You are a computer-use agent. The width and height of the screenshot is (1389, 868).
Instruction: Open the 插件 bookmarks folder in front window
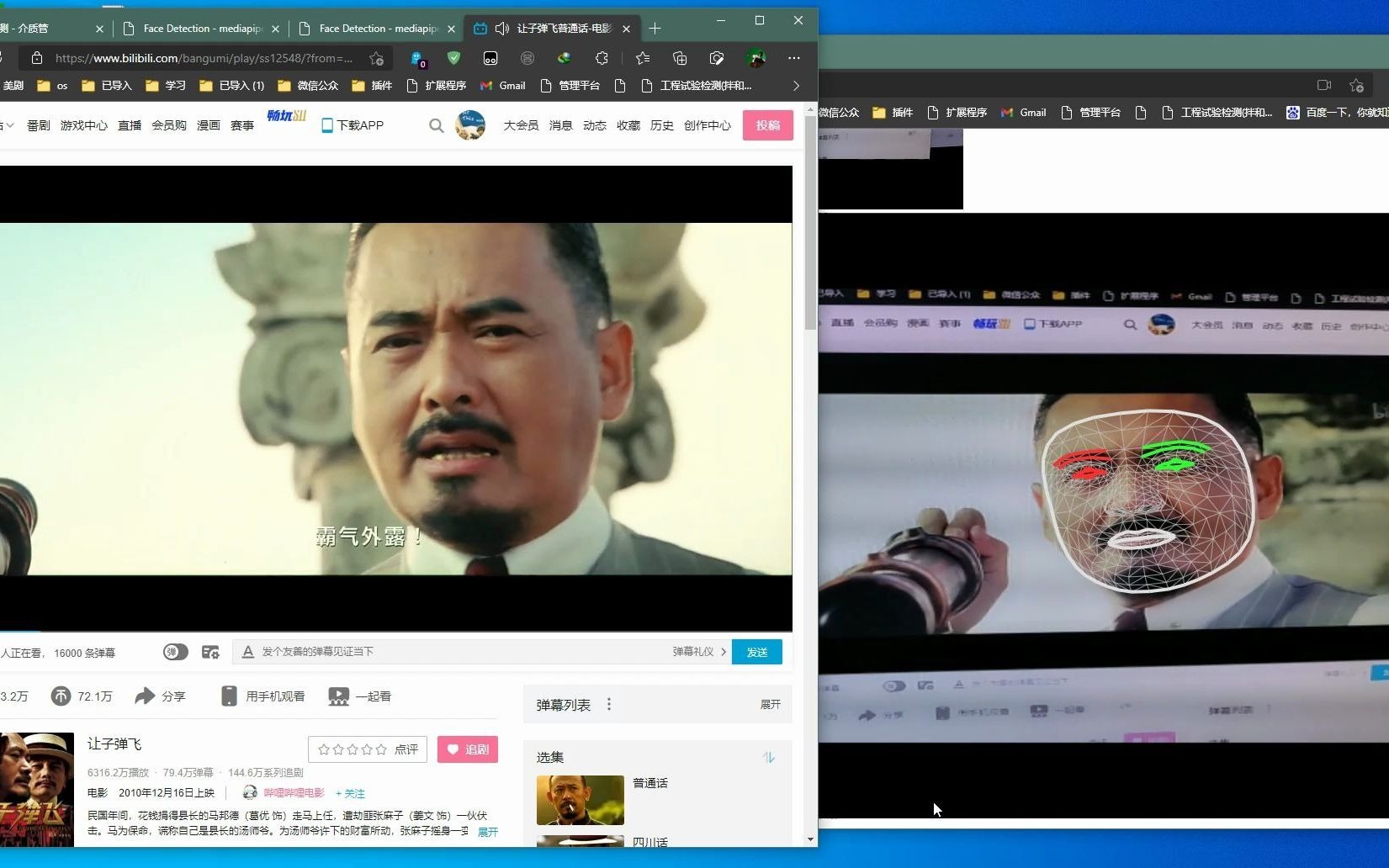point(372,86)
